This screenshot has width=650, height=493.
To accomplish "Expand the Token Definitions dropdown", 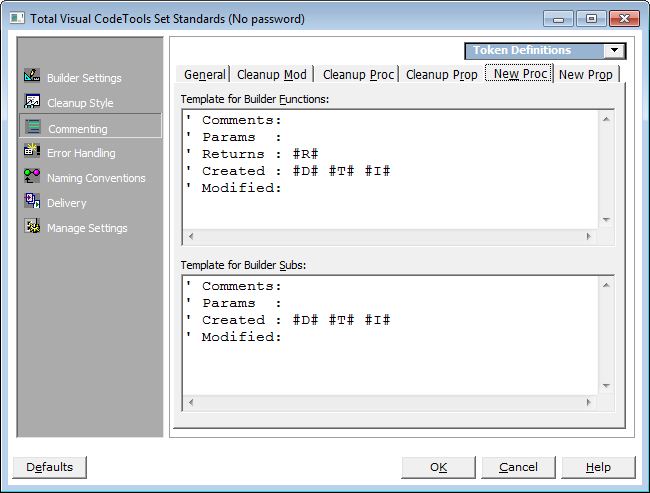I will point(614,51).
